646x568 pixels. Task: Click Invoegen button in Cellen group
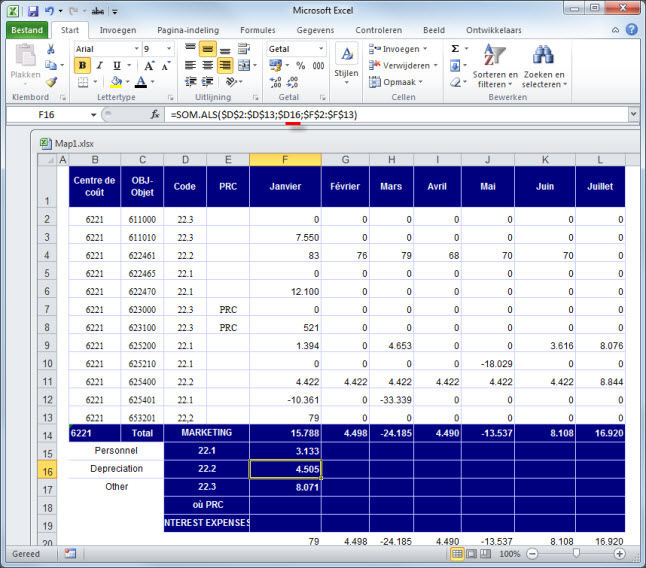pyautogui.click(x=398, y=49)
